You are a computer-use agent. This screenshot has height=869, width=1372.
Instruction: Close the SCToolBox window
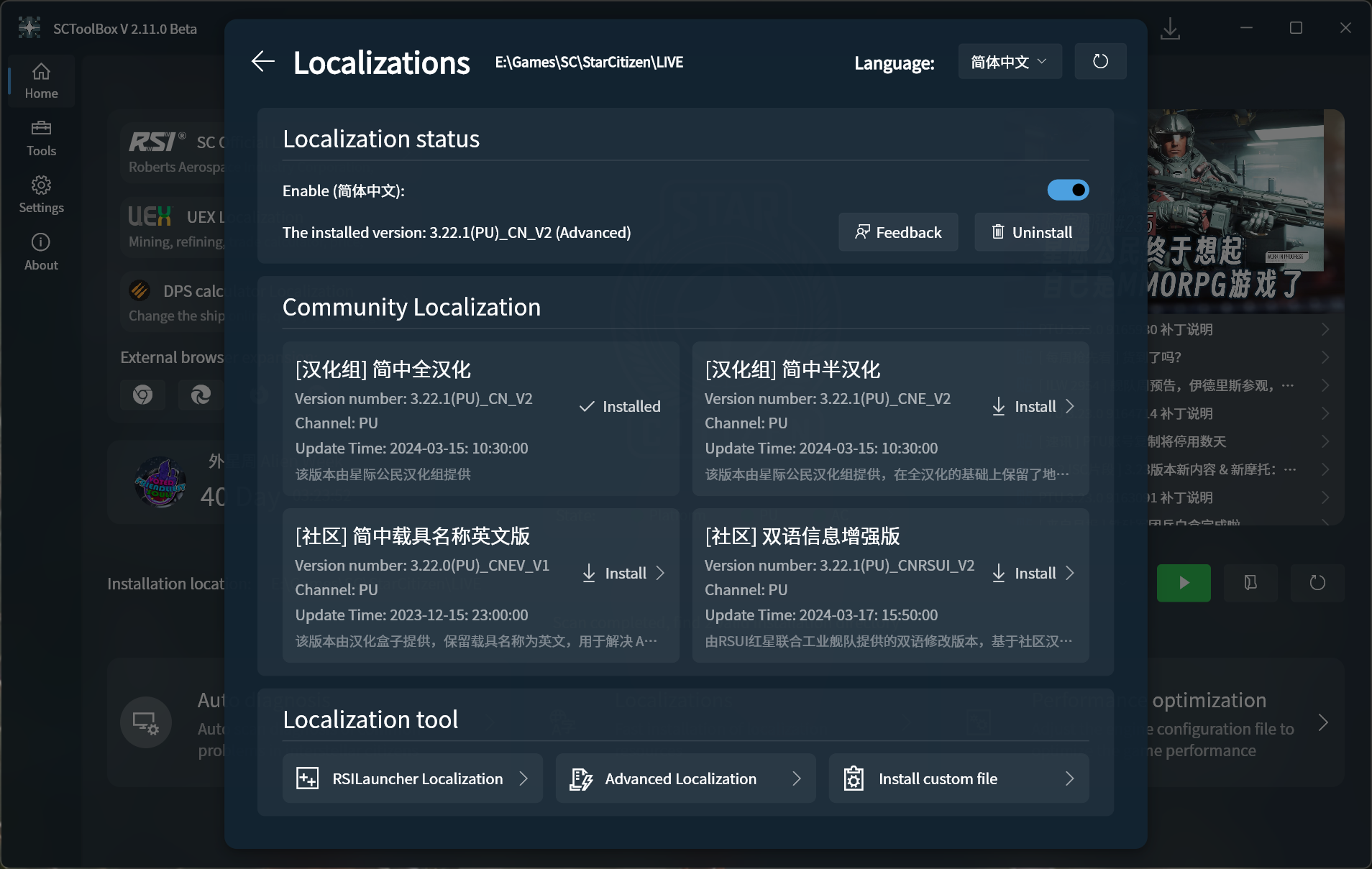(1345, 28)
